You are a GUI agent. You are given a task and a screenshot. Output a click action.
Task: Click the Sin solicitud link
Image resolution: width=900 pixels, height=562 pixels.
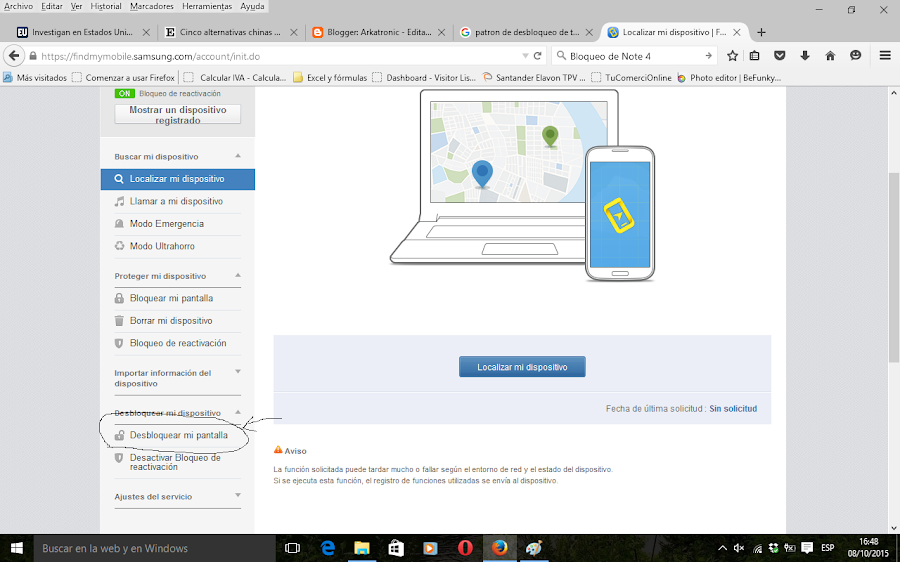tap(733, 409)
